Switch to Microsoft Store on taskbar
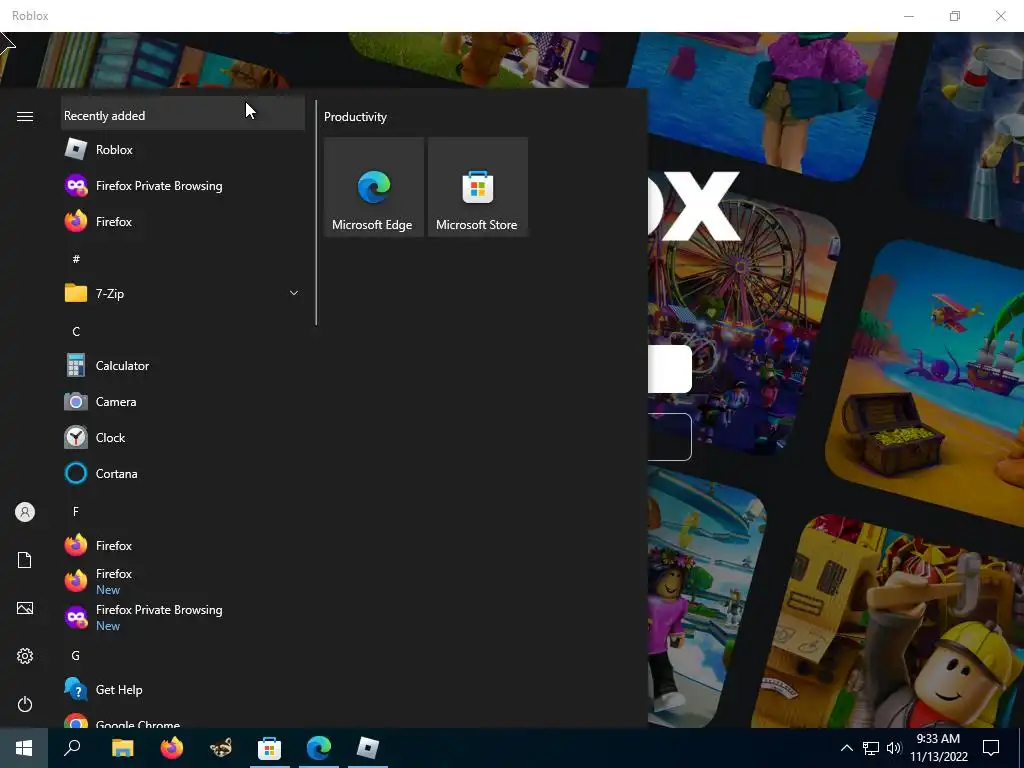 (x=270, y=748)
